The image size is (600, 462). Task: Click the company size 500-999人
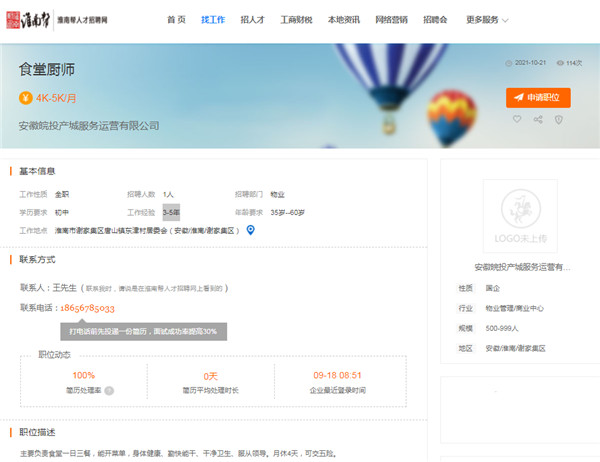[x=502, y=328]
